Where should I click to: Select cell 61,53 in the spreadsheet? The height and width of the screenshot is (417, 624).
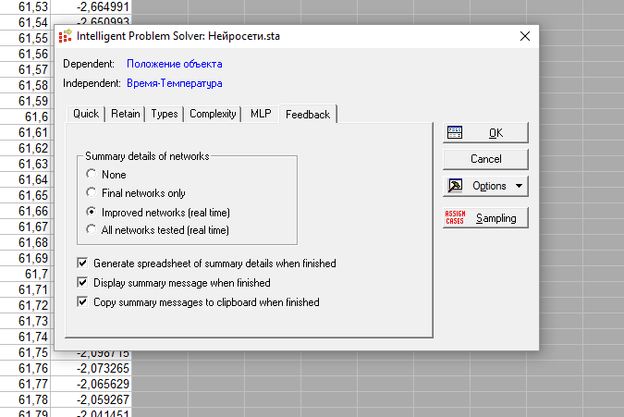(25, 7)
